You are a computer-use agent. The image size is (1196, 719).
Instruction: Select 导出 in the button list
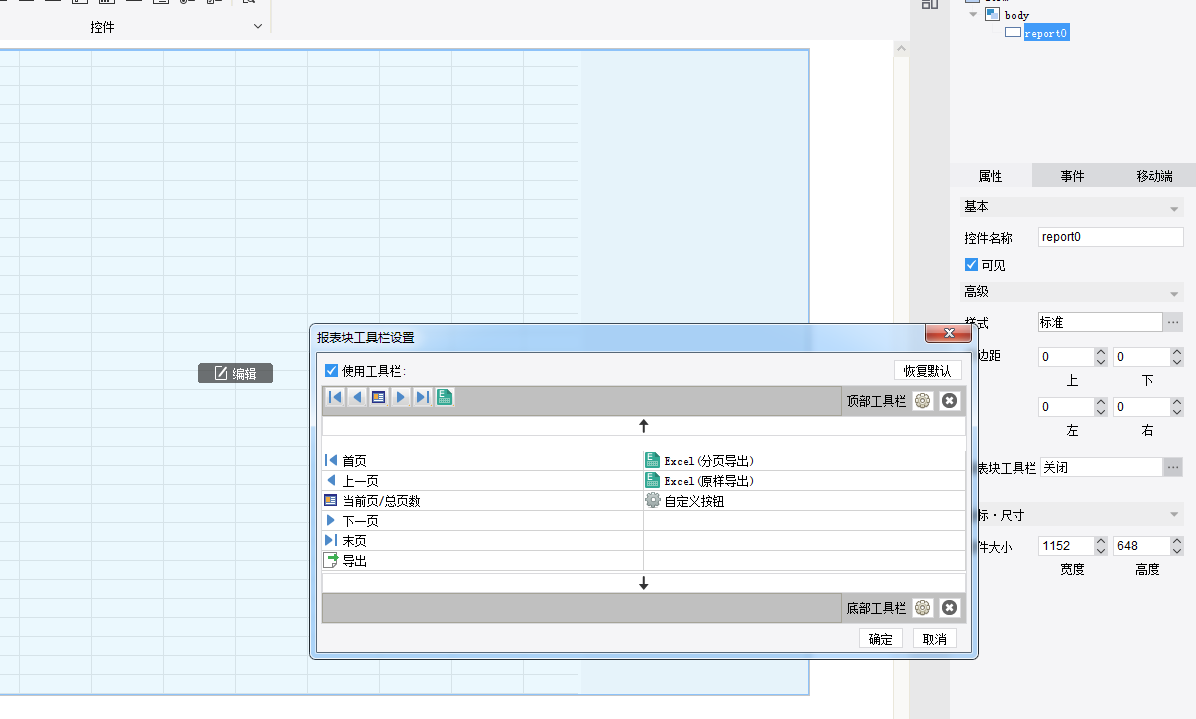(x=483, y=560)
